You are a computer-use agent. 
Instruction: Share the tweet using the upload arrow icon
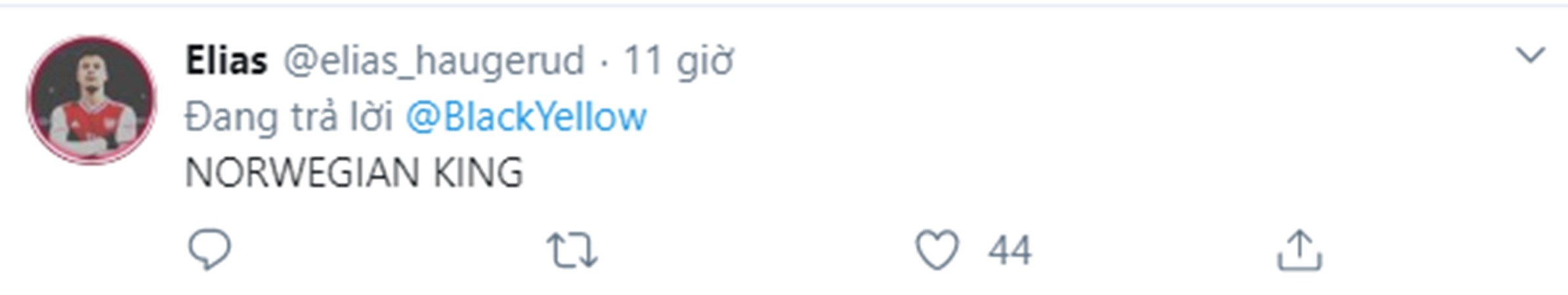[x=1299, y=250]
